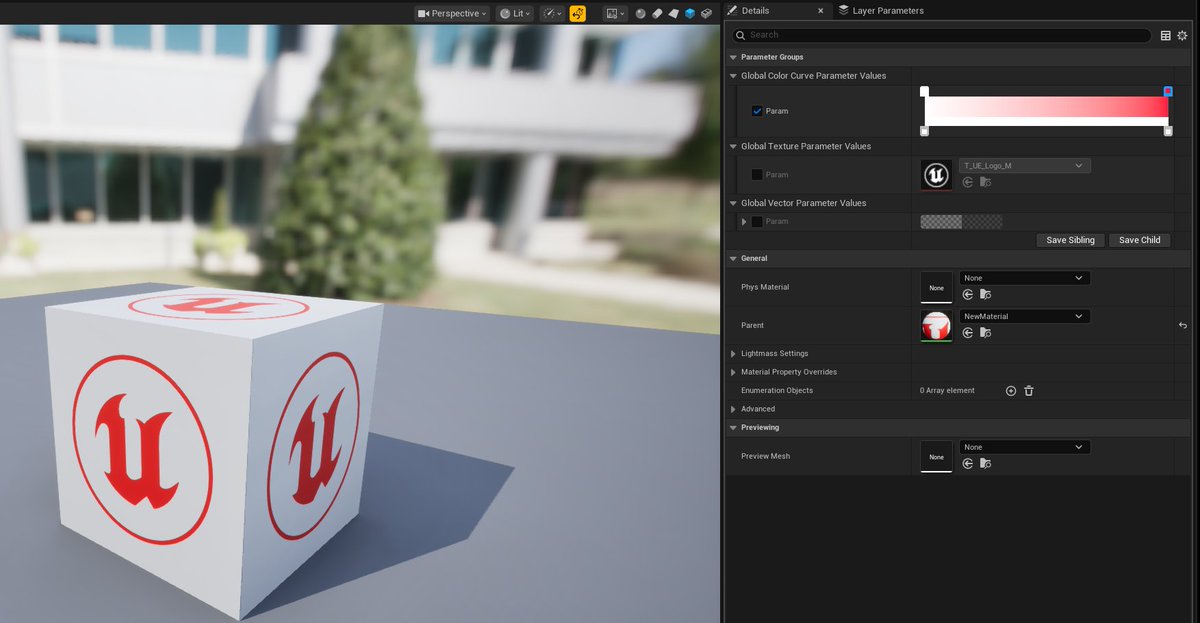Screen dimensions: 1200x623
Task: Enable the vector Param override checkbox
Action: pos(757,222)
